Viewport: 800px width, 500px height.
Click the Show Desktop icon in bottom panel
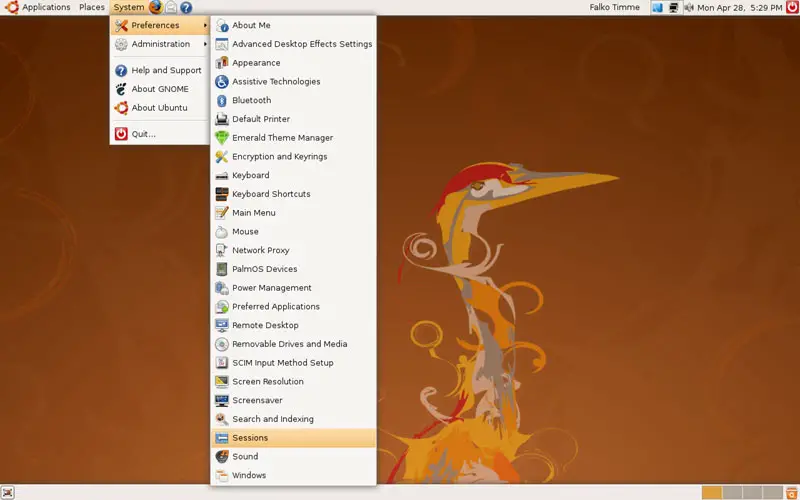pyautogui.click(x=7, y=492)
